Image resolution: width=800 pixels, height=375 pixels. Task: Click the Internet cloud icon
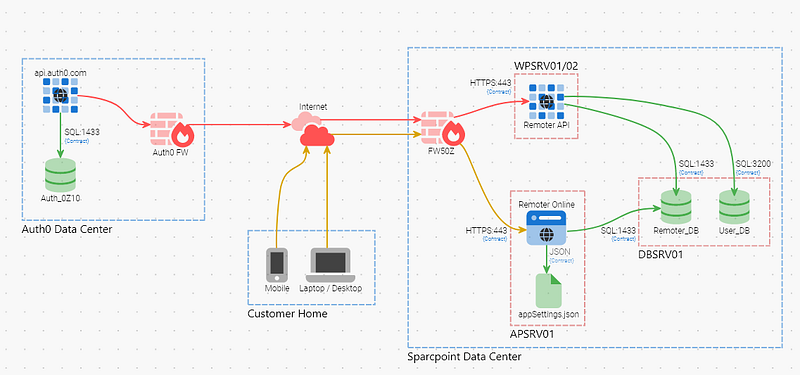[313, 130]
